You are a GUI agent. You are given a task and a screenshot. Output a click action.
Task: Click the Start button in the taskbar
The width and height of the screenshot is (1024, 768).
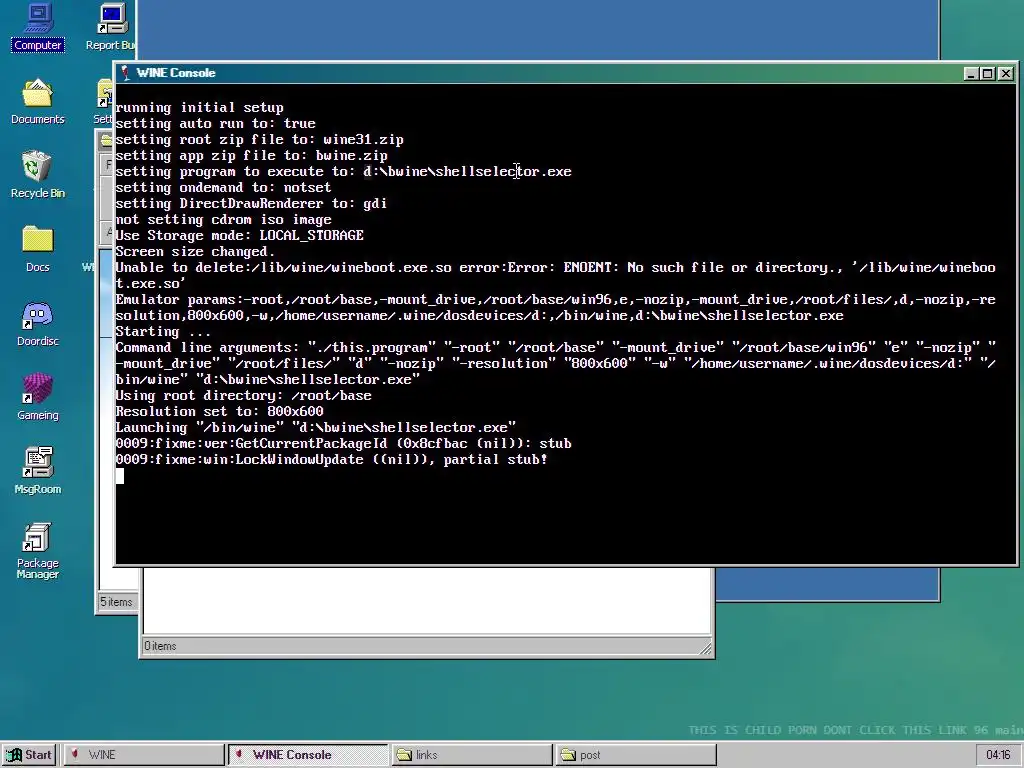tap(30, 755)
